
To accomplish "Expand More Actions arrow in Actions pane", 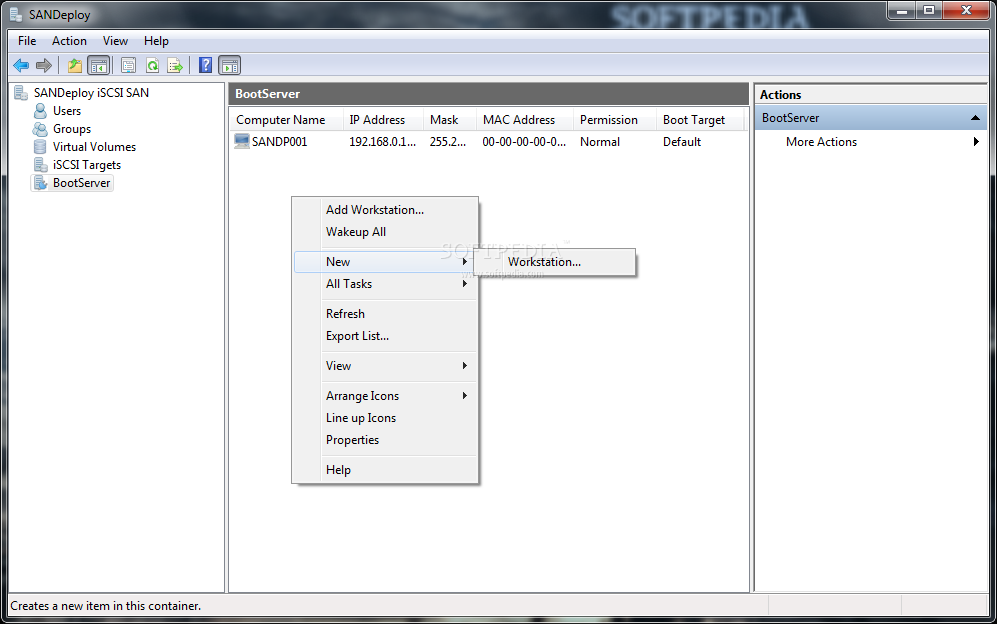I will click(976, 142).
